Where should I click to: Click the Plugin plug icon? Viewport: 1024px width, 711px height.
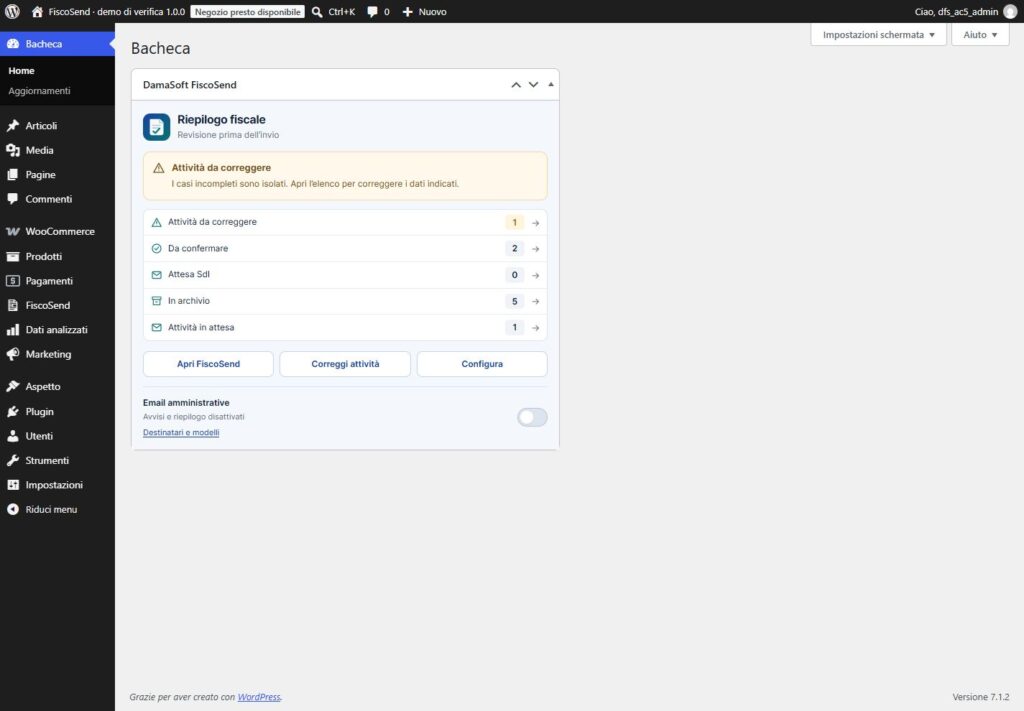(12, 411)
